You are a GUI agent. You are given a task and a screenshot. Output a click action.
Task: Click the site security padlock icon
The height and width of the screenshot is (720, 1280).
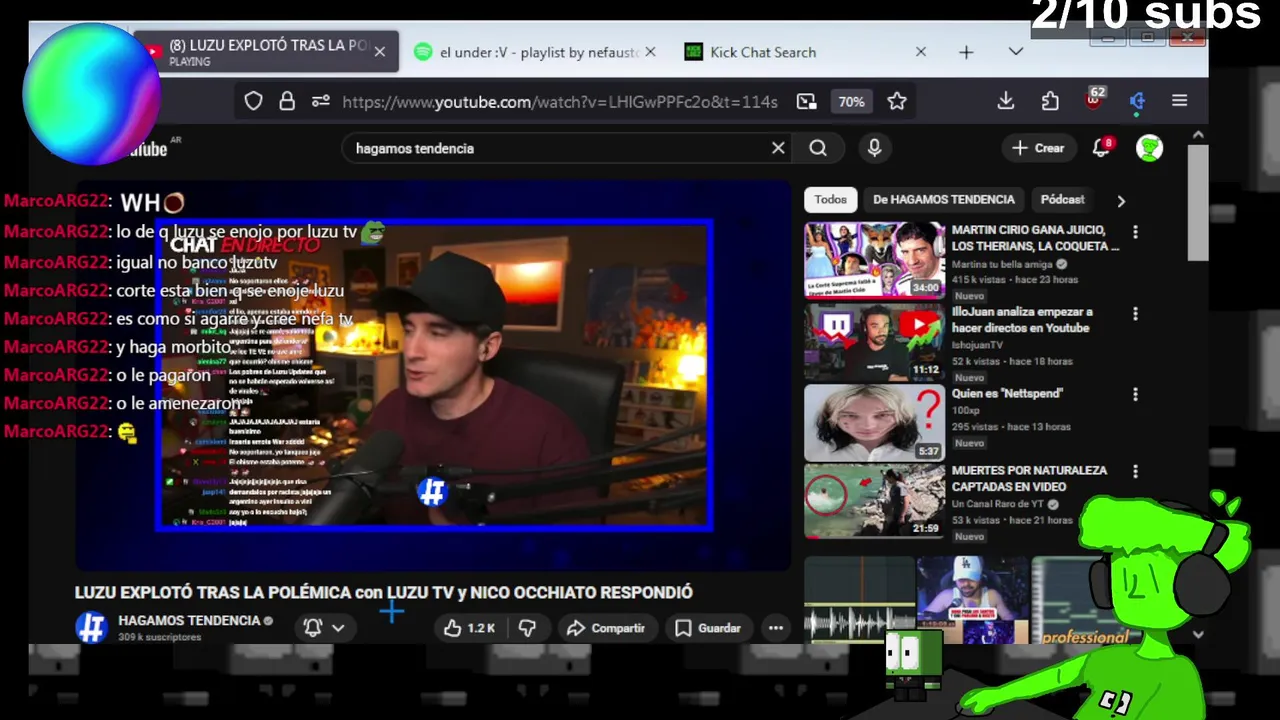(287, 101)
